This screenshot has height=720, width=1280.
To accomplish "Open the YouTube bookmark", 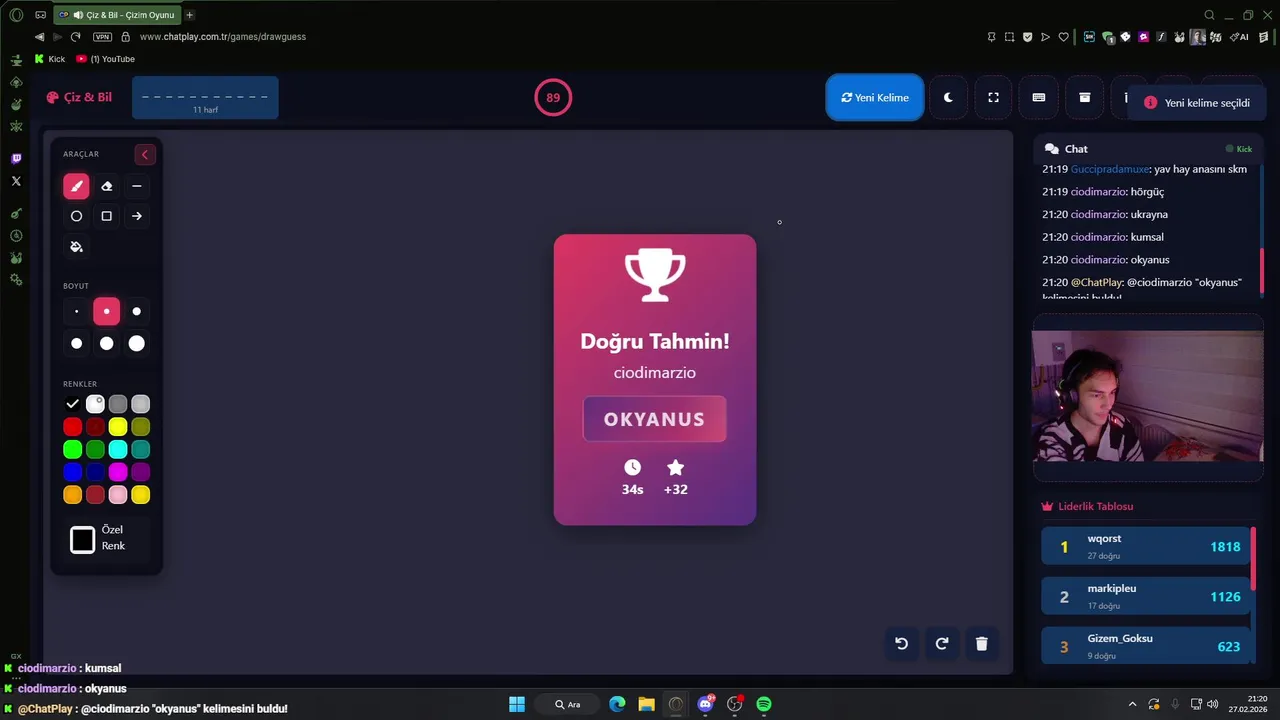I will pos(106,59).
